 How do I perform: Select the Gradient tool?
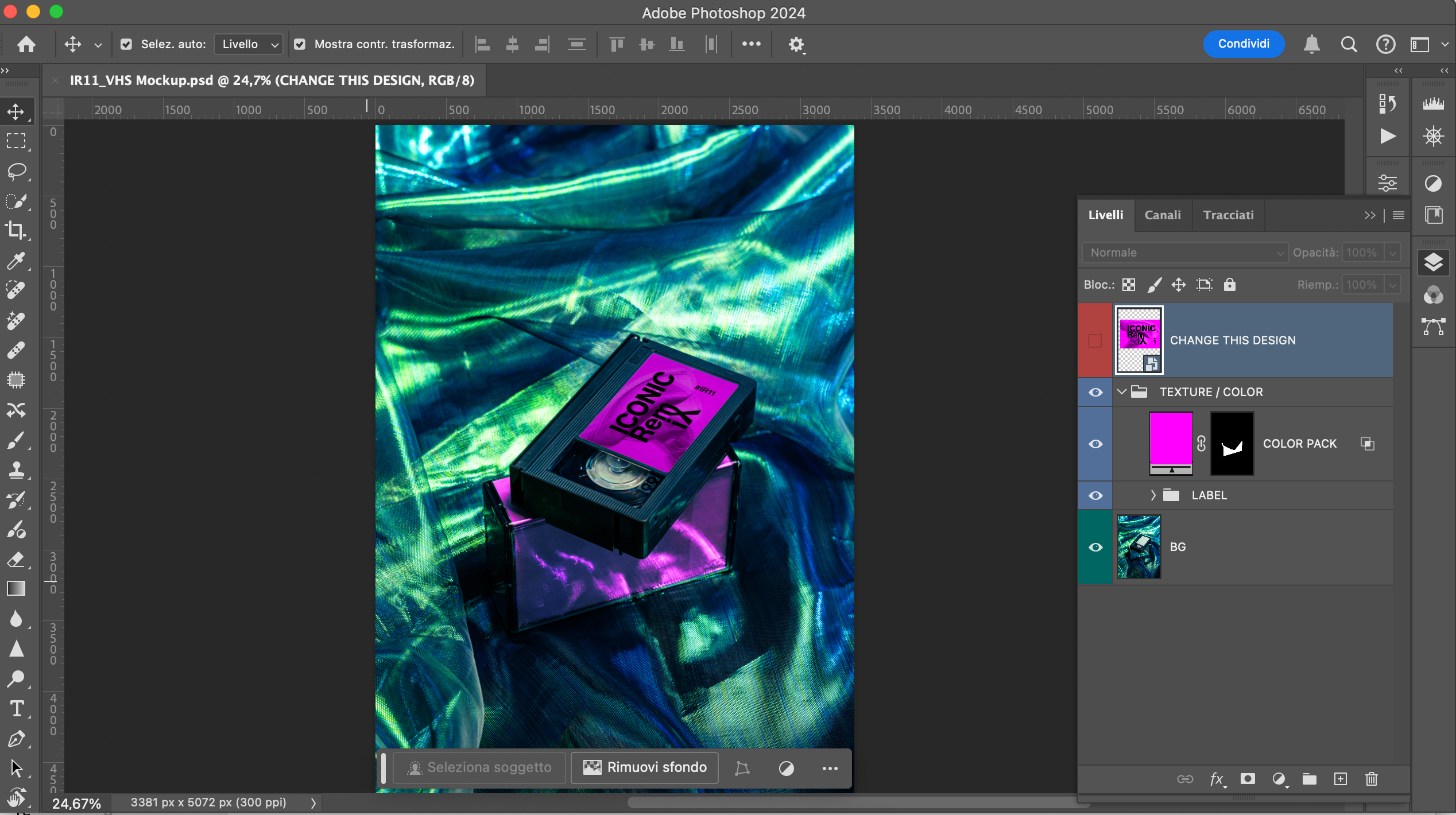tap(16, 589)
